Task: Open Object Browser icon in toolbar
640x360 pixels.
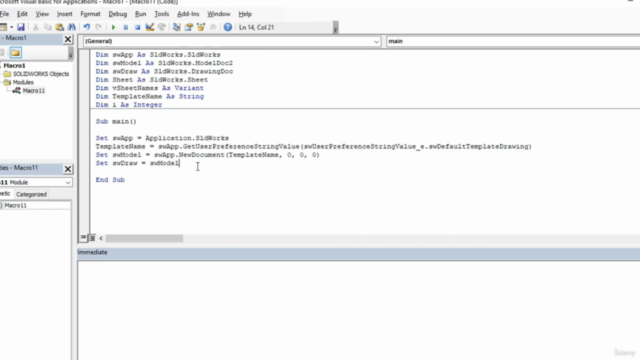Action: point(201,27)
